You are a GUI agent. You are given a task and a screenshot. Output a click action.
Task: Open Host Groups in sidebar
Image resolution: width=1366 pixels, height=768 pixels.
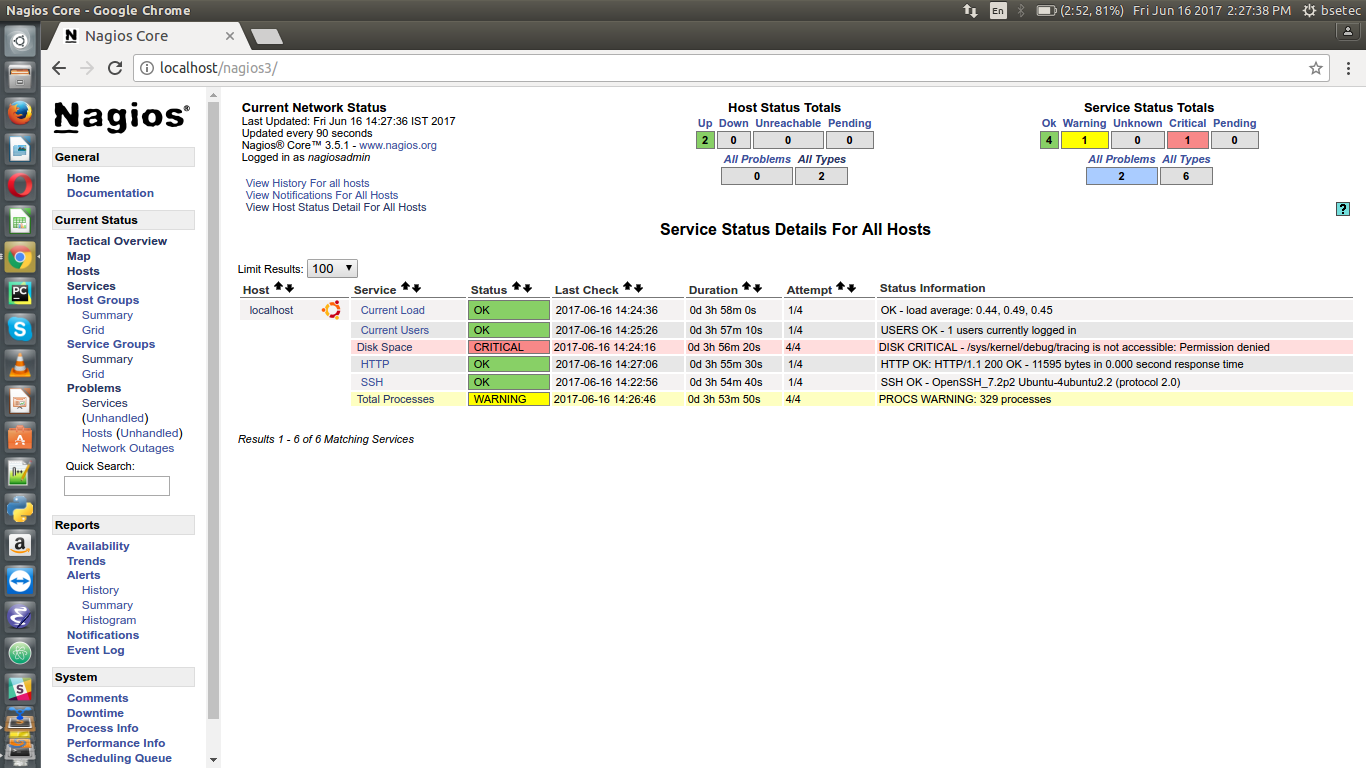103,300
